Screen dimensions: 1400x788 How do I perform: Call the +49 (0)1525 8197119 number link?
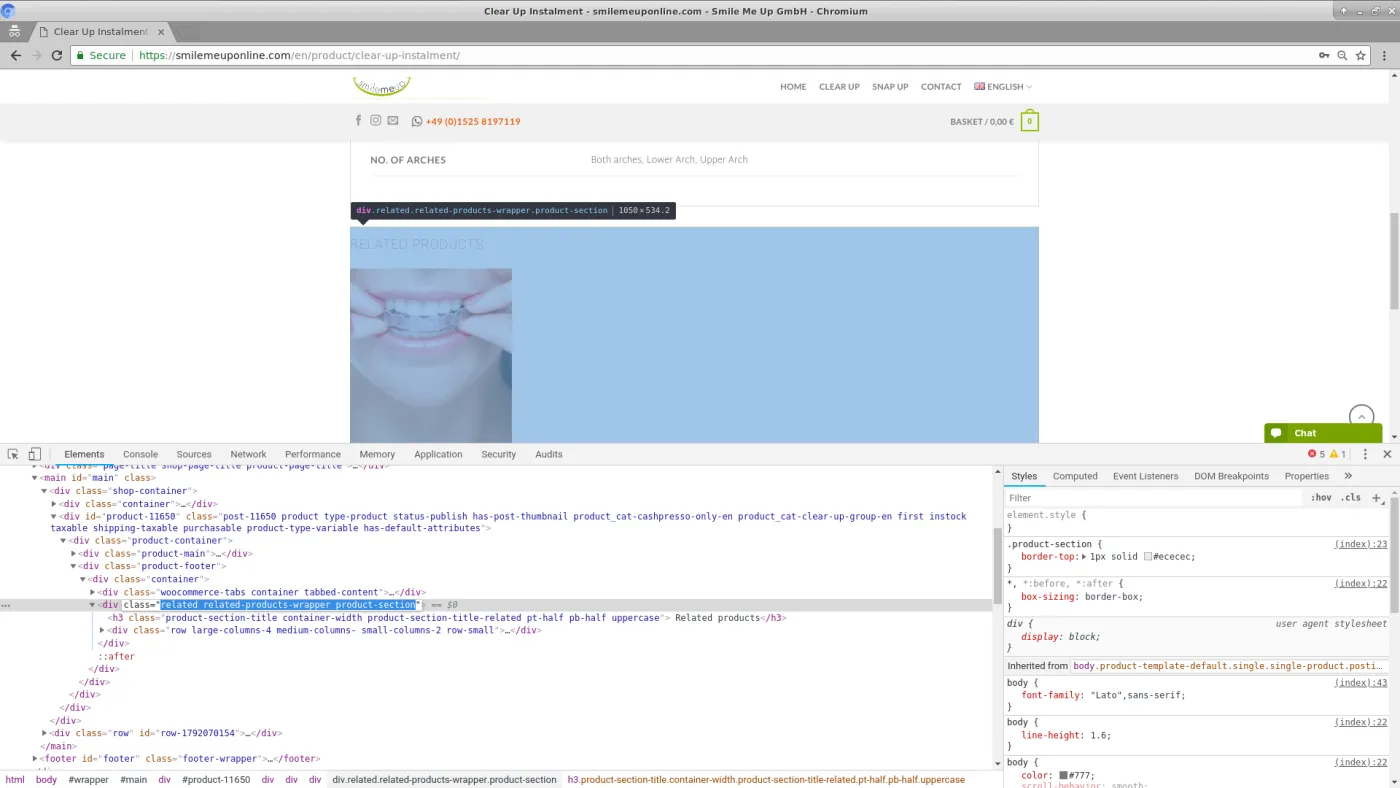pyautogui.click(x=473, y=122)
